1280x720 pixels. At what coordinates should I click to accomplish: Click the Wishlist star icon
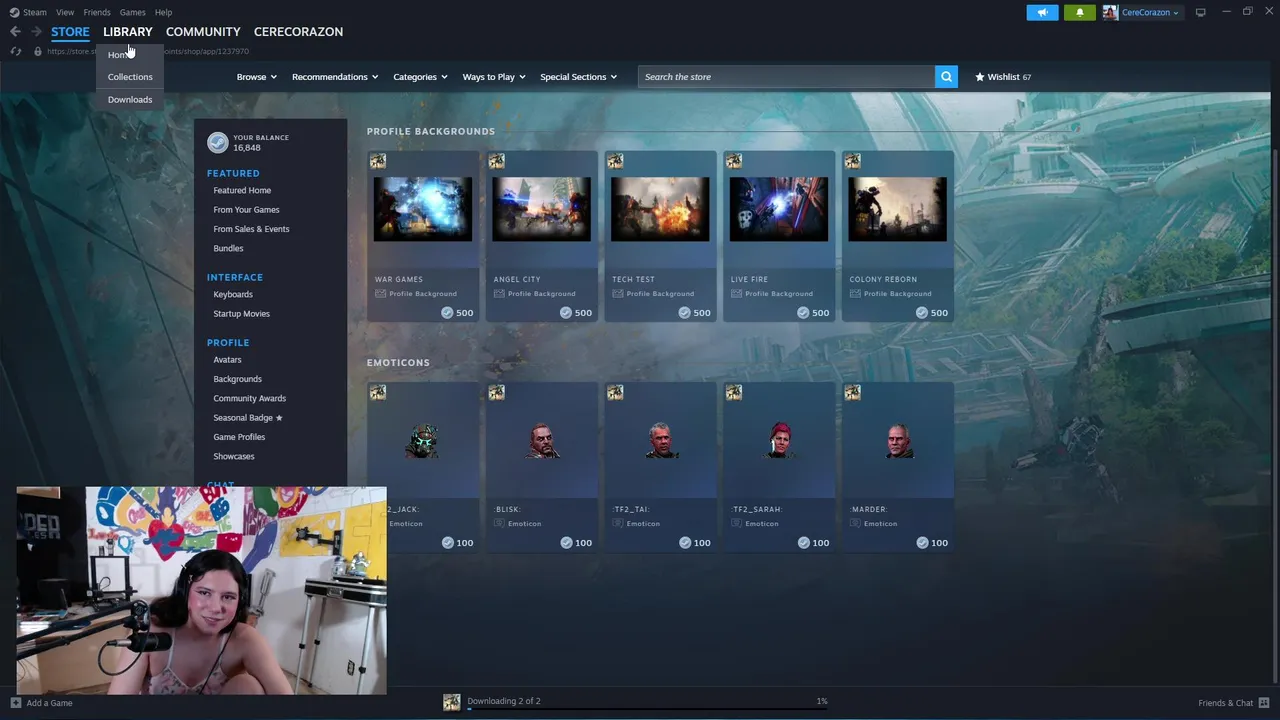click(x=980, y=77)
